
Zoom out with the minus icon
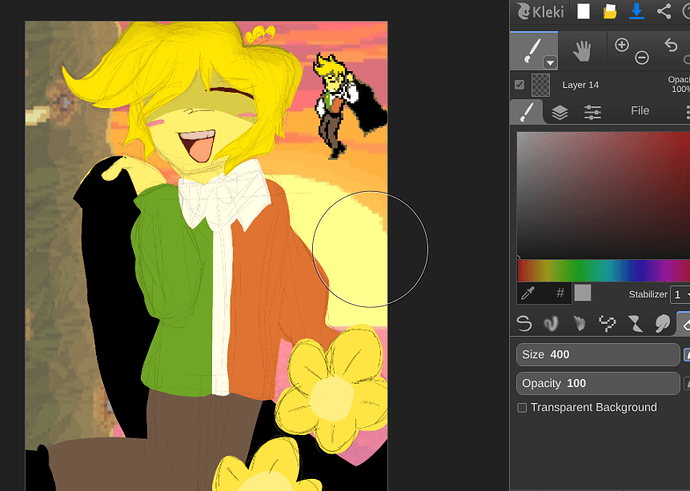click(642, 58)
